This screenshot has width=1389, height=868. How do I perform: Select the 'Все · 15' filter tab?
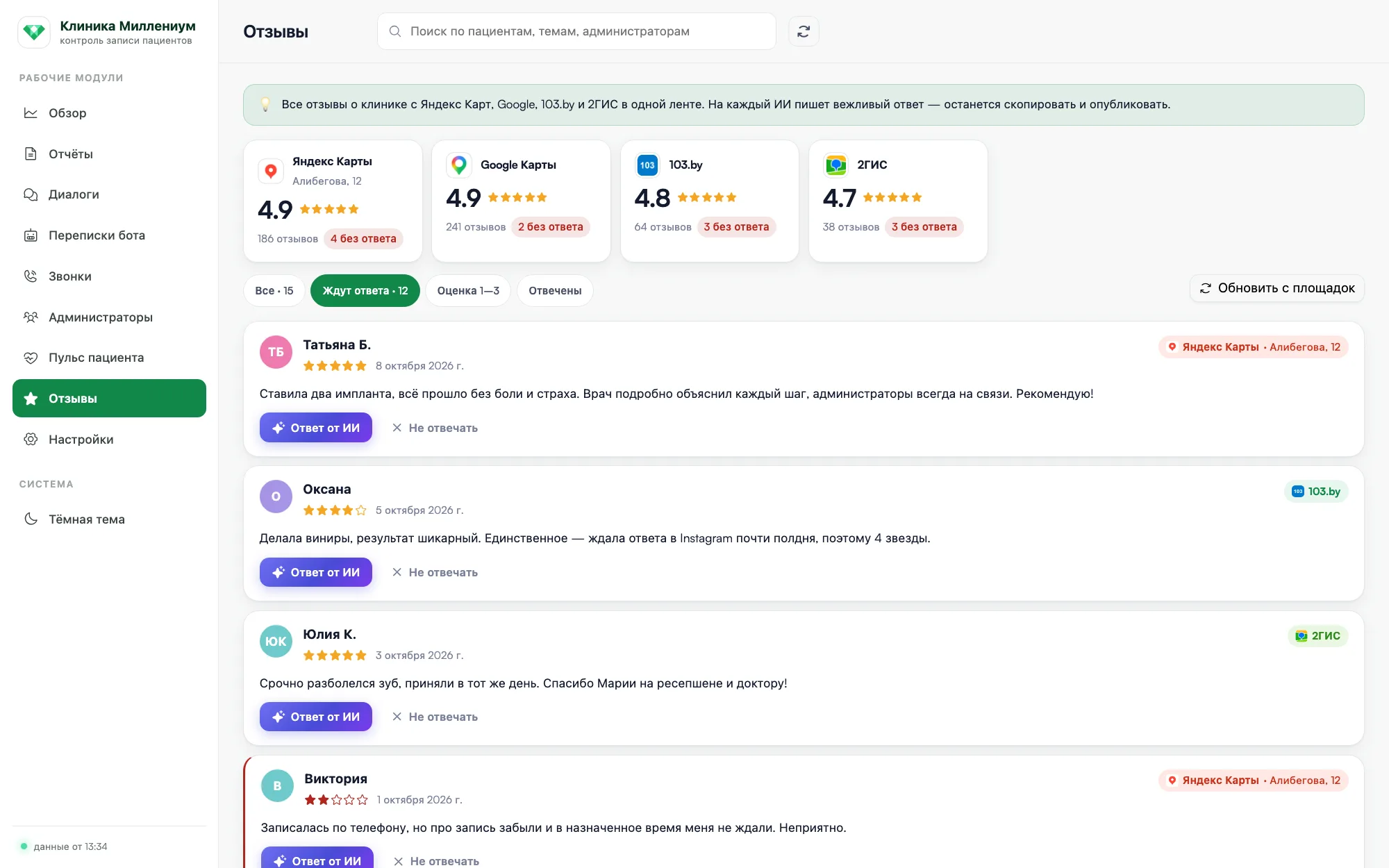274,291
